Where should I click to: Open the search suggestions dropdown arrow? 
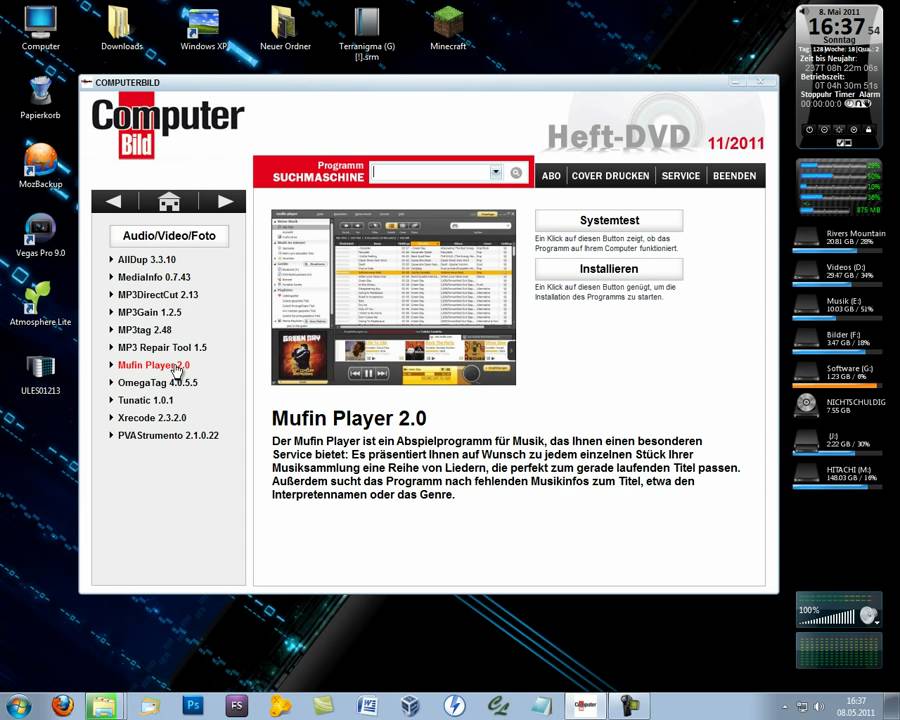[x=495, y=172]
